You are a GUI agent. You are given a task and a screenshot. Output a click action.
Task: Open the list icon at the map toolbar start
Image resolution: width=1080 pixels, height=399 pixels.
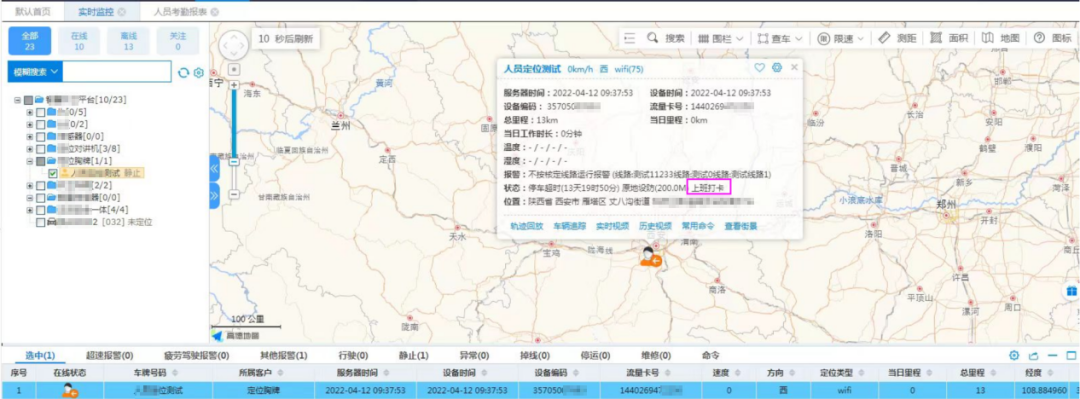point(630,38)
